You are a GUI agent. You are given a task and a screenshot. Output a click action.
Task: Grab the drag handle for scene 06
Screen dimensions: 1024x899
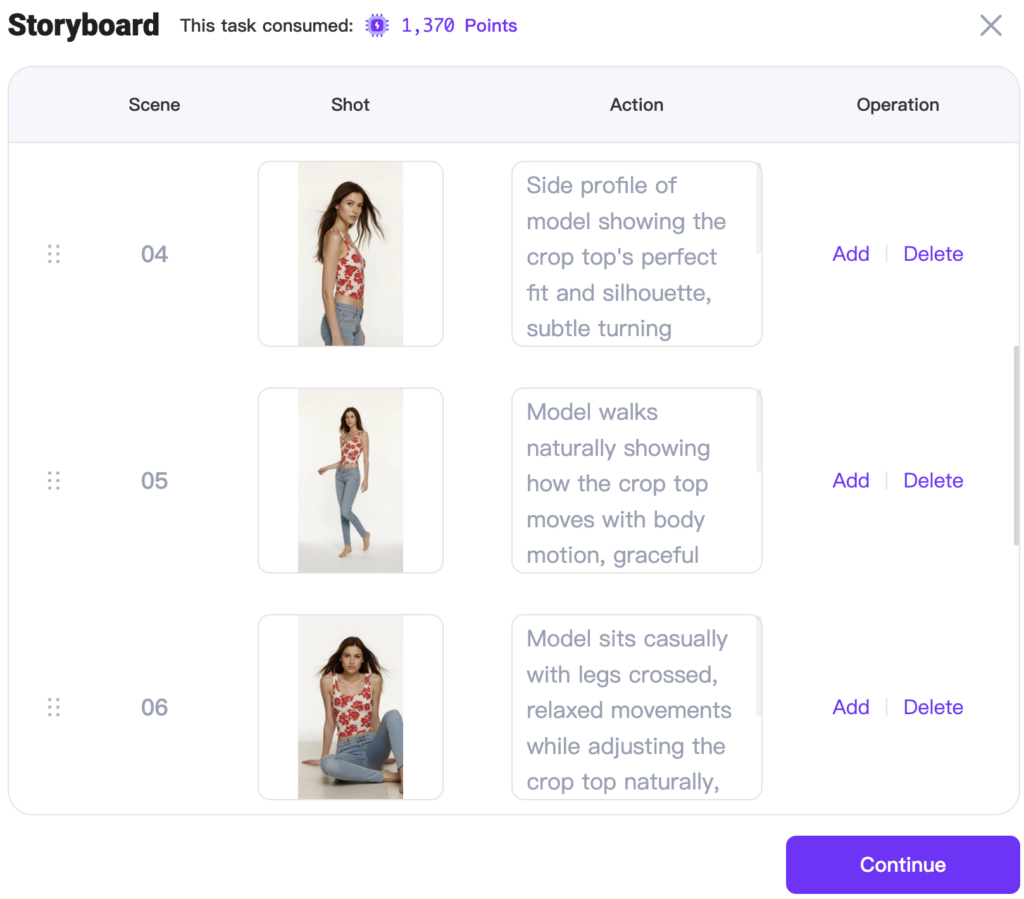54,707
